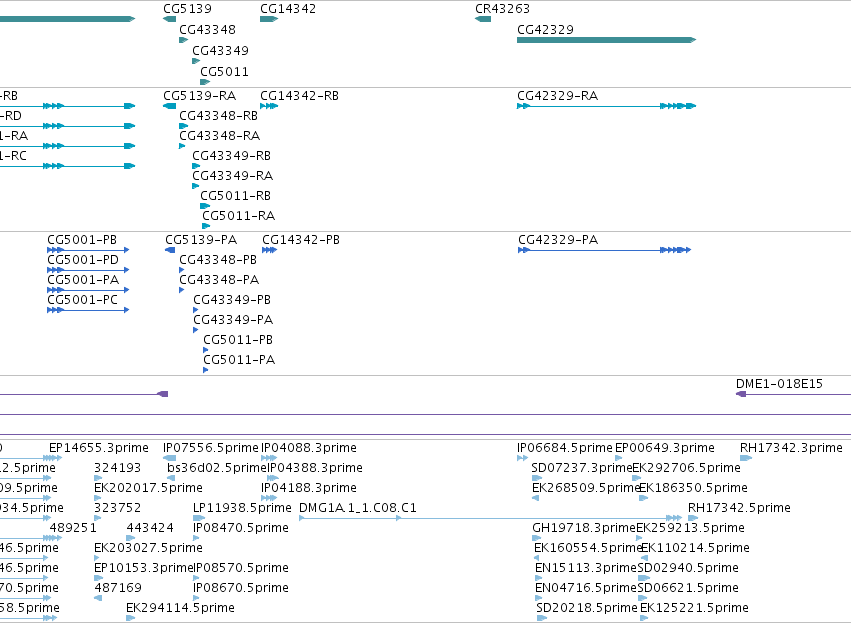
Task: Click EST EK110214.5prime
Action: click(695, 548)
